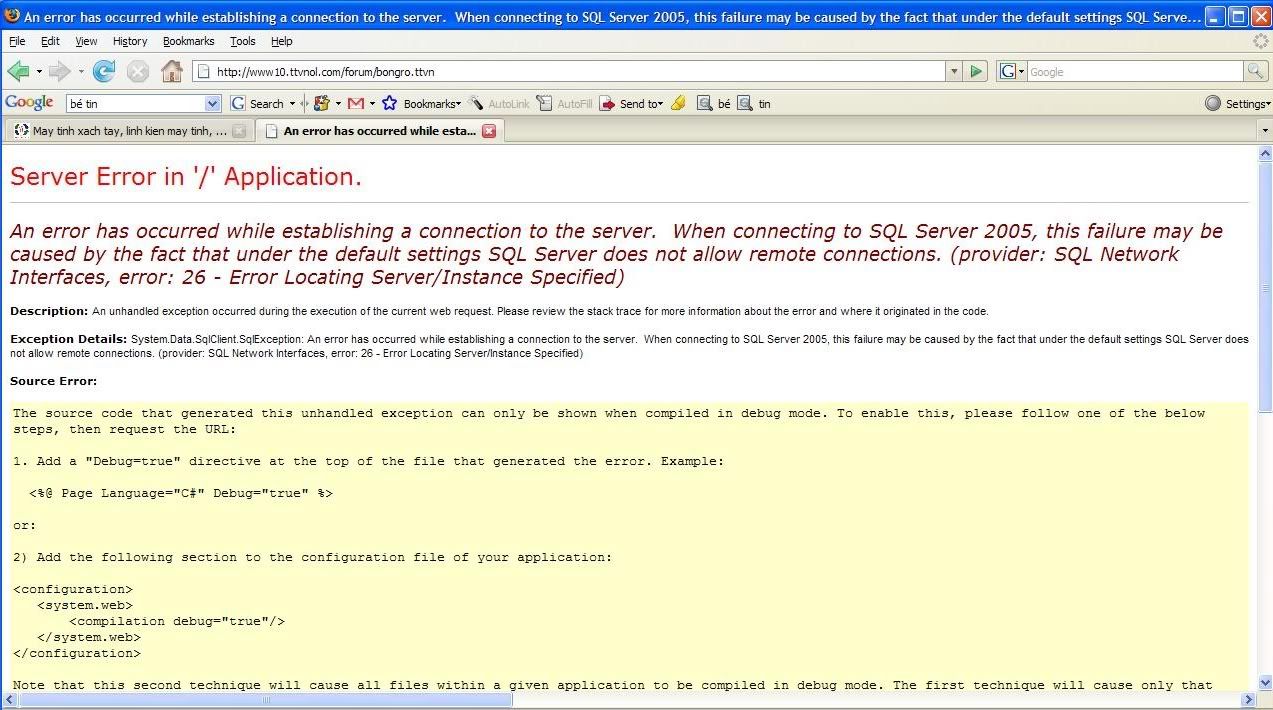Click the green Go arrow beside address bar

click(976, 71)
